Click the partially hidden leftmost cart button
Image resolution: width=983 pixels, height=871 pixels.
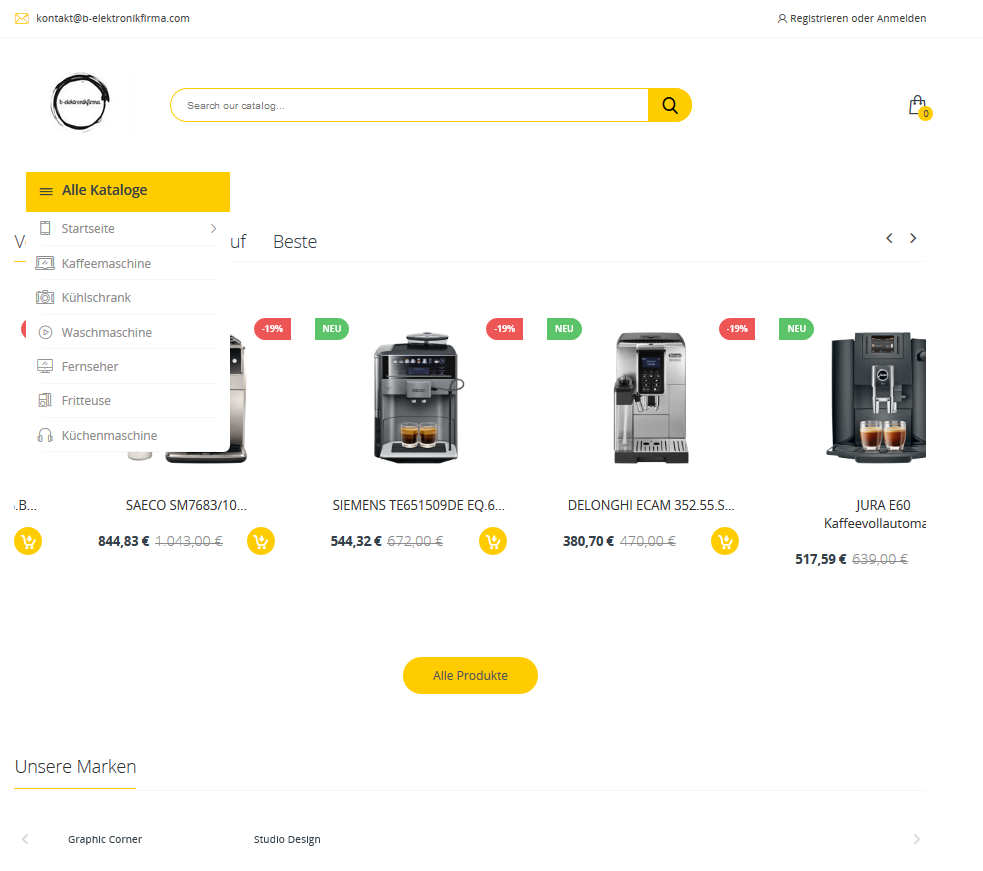[28, 541]
